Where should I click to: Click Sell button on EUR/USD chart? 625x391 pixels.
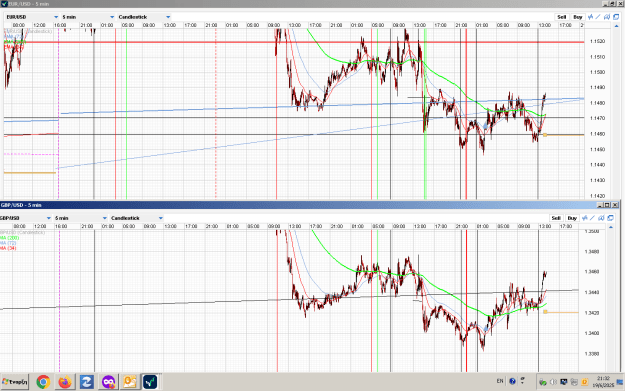tap(562, 17)
